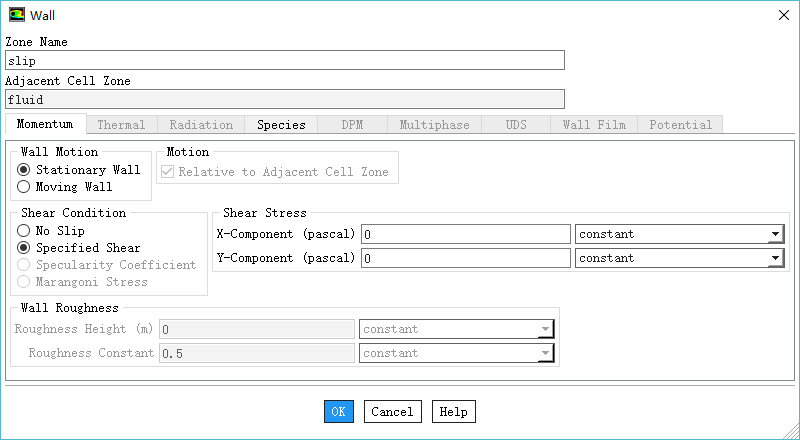This screenshot has width=800, height=440.
Task: Focus the X-Component shear stress input
Action: [465, 235]
